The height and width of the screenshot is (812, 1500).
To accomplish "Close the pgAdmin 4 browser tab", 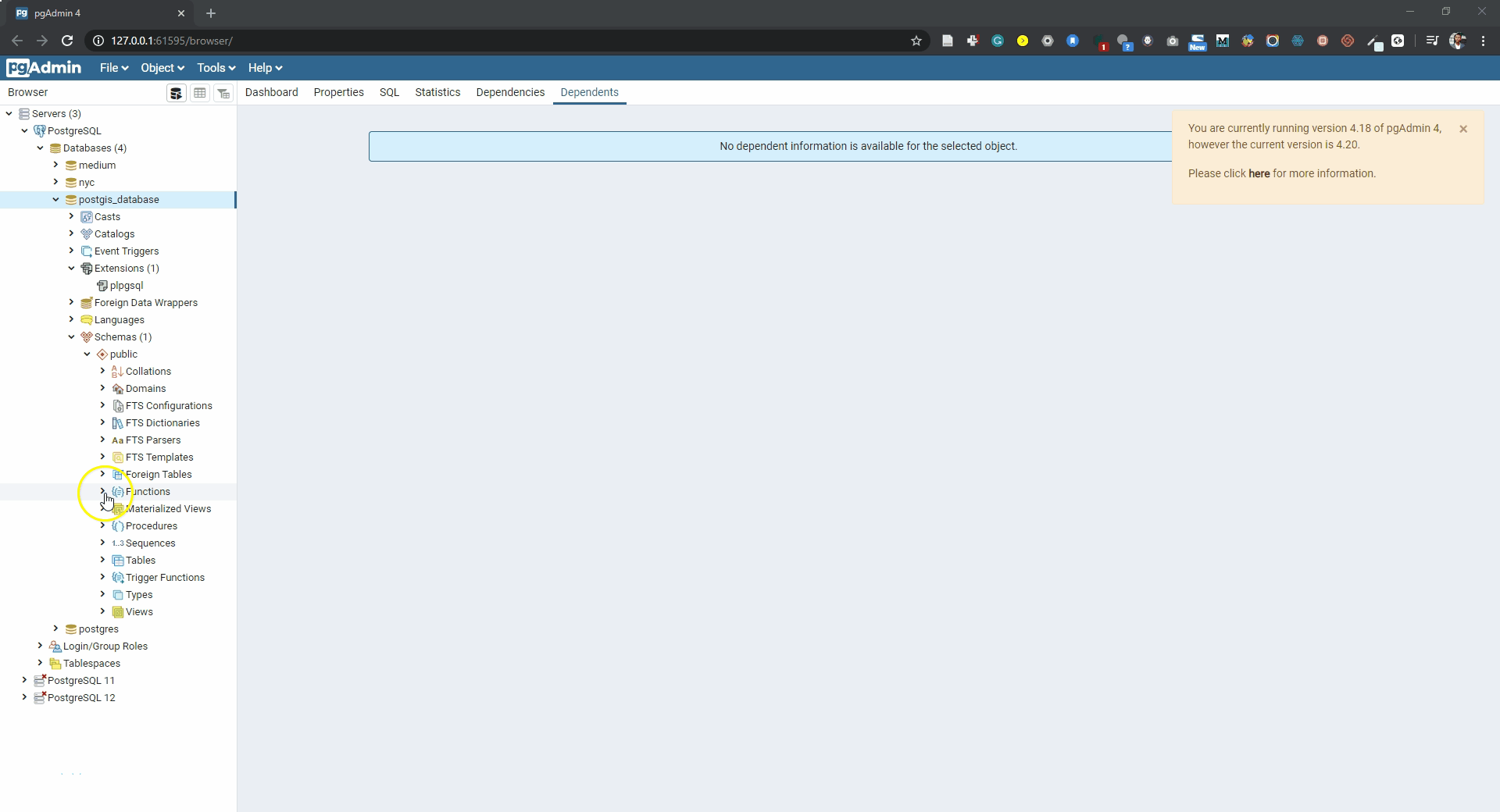I will coord(181,13).
